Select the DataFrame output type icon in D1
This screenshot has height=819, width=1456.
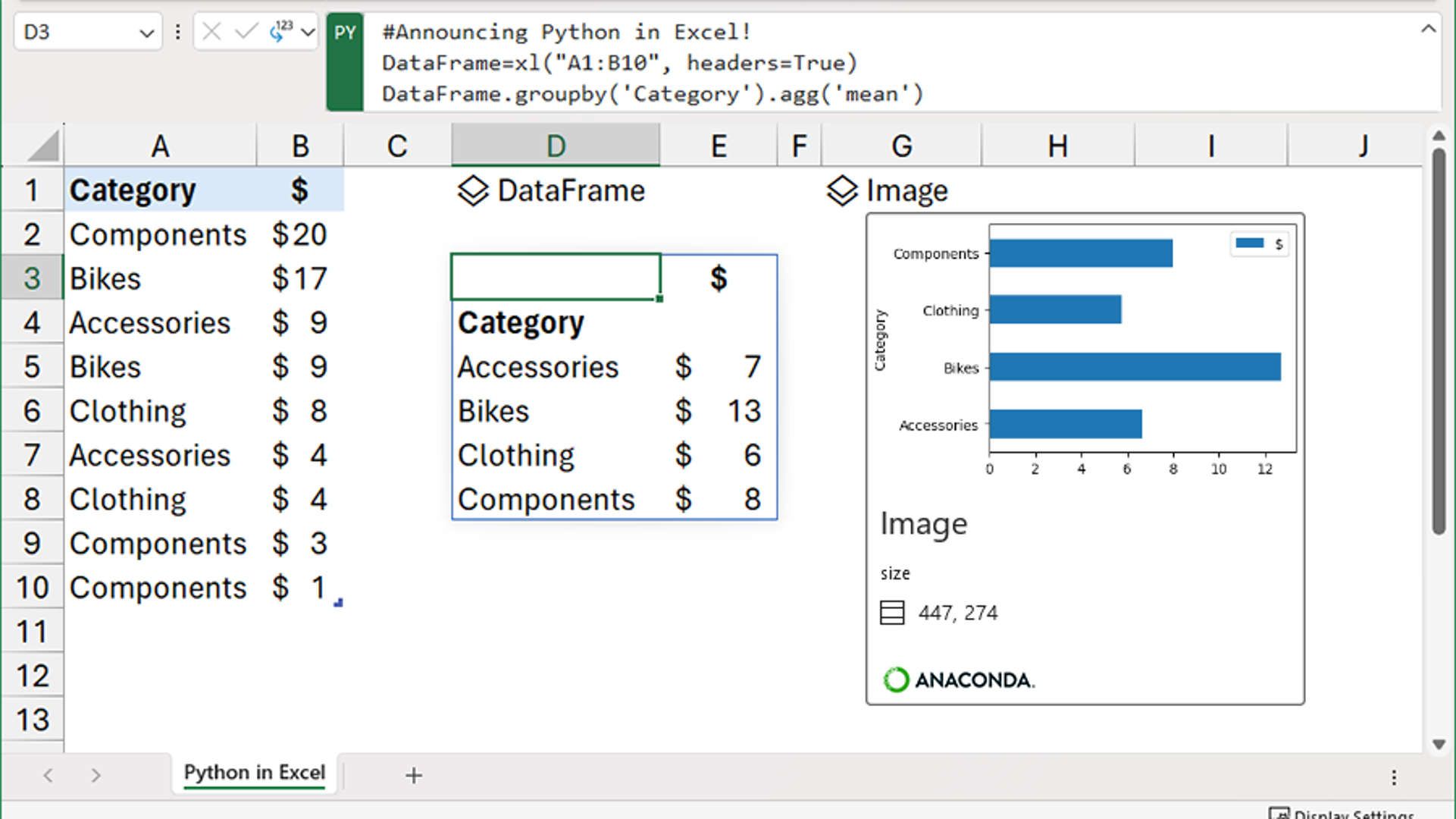473,190
